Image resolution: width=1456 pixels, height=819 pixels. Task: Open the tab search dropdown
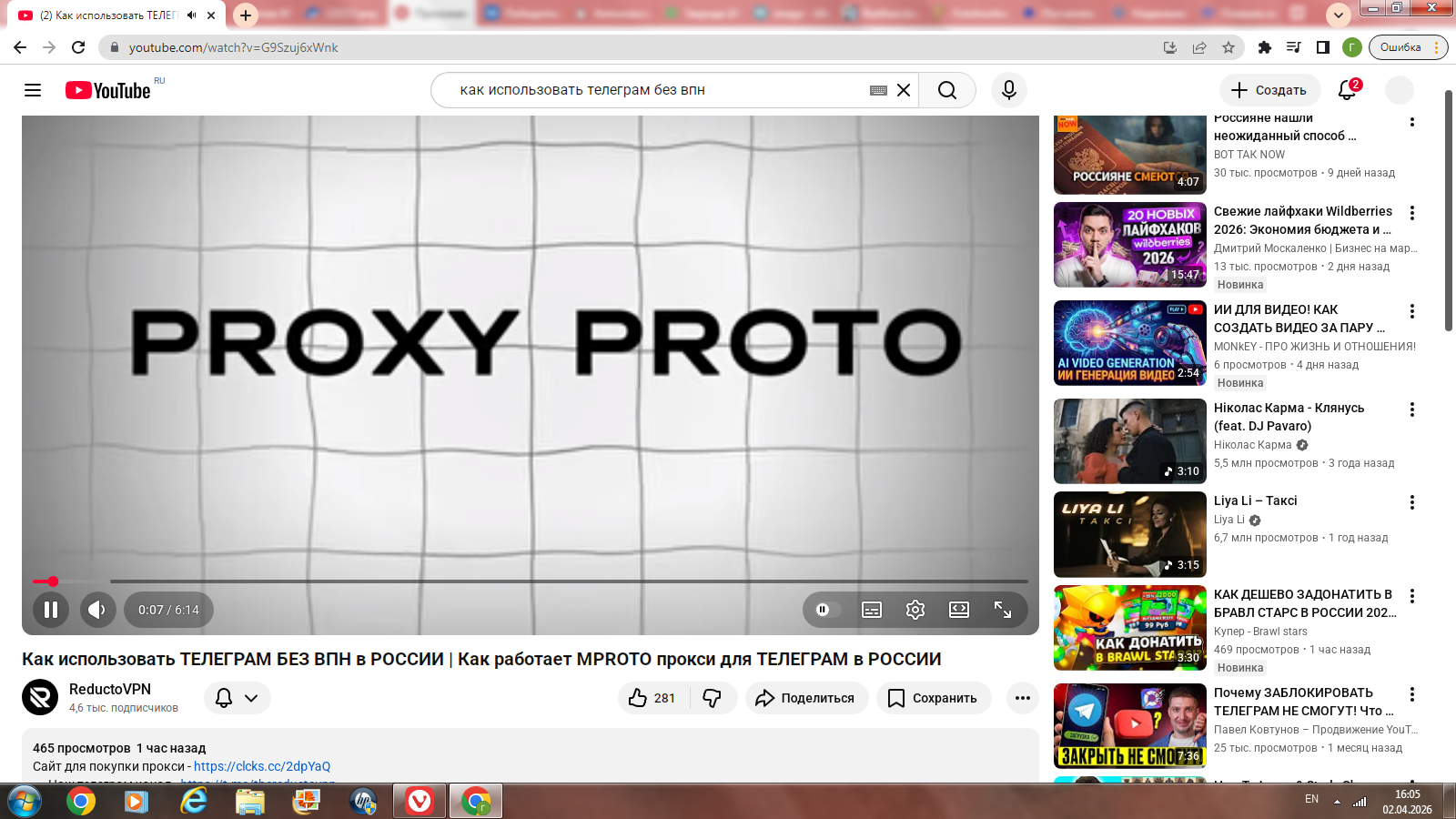point(1338,15)
